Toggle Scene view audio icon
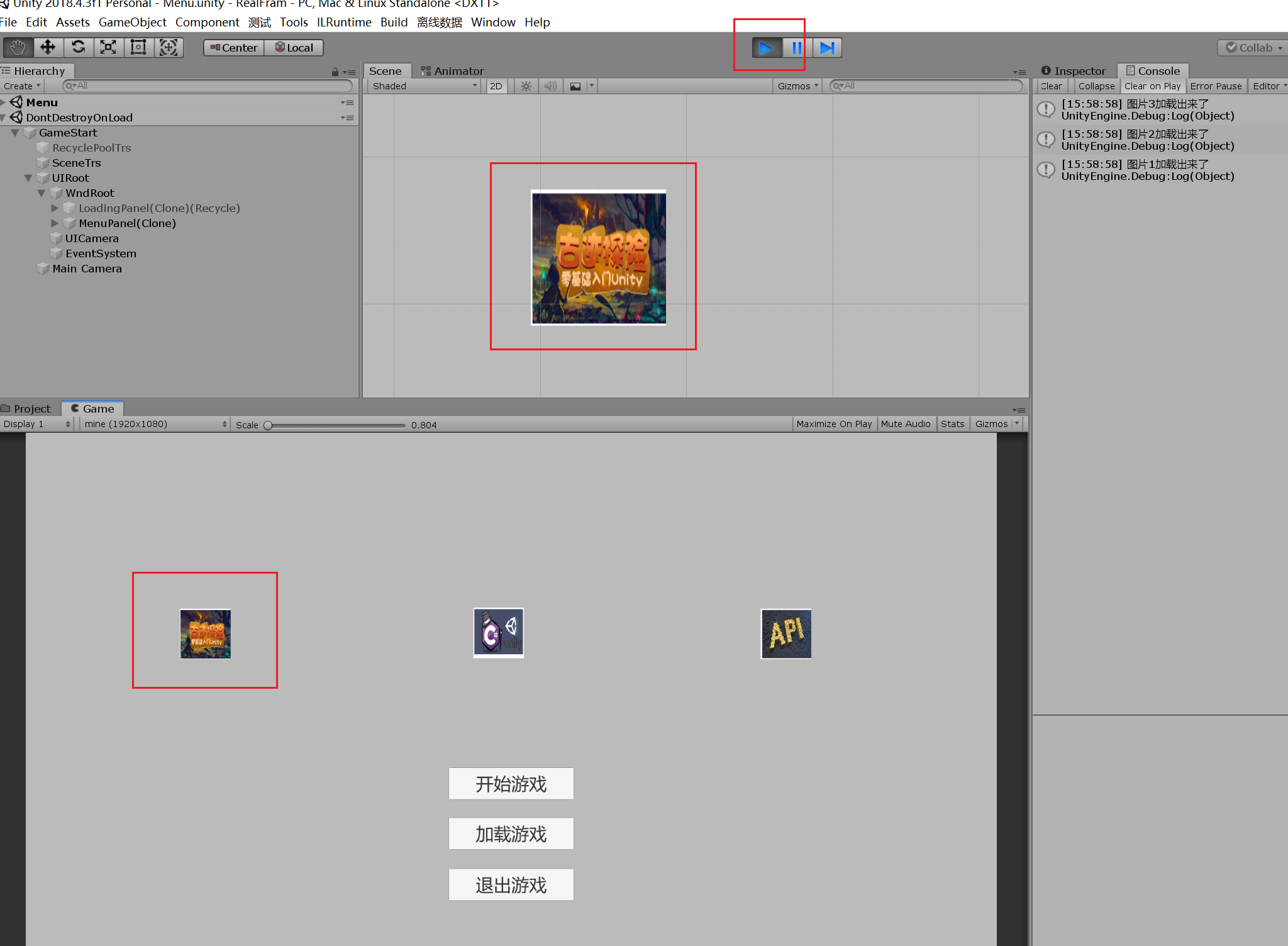 550,86
